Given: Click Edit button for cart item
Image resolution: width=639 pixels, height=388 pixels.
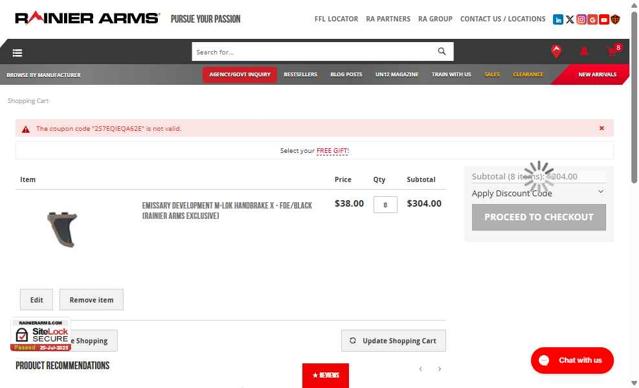Looking at the screenshot, I should point(36,300).
